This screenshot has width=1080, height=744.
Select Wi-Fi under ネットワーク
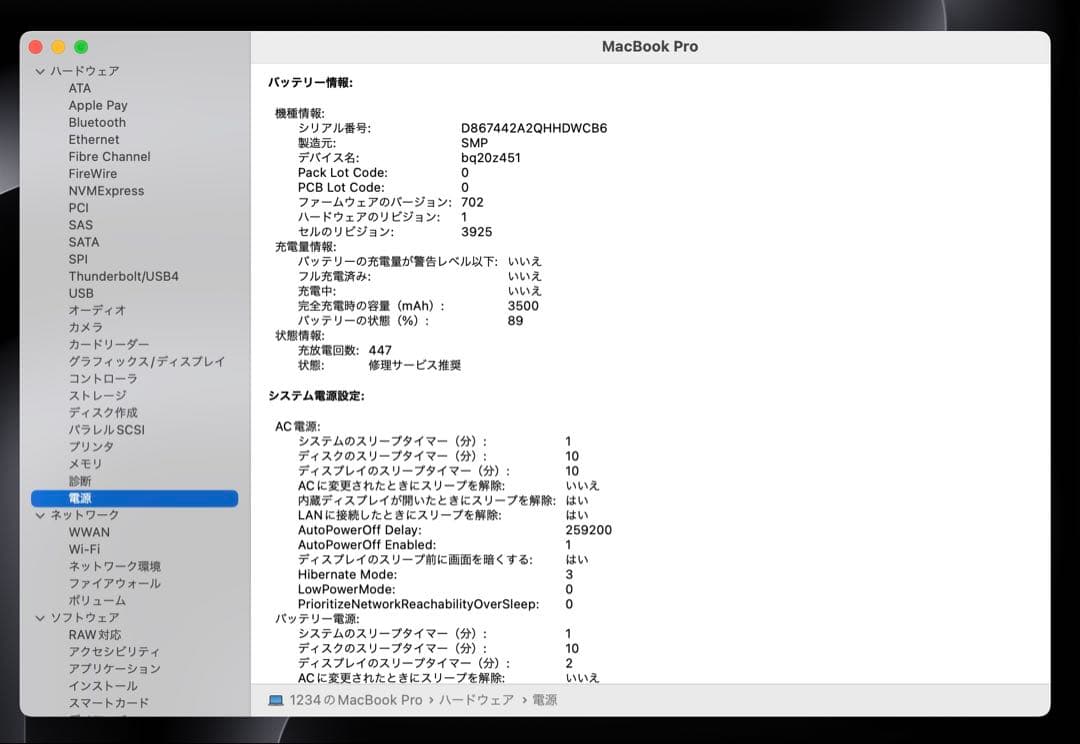pyautogui.click(x=82, y=548)
